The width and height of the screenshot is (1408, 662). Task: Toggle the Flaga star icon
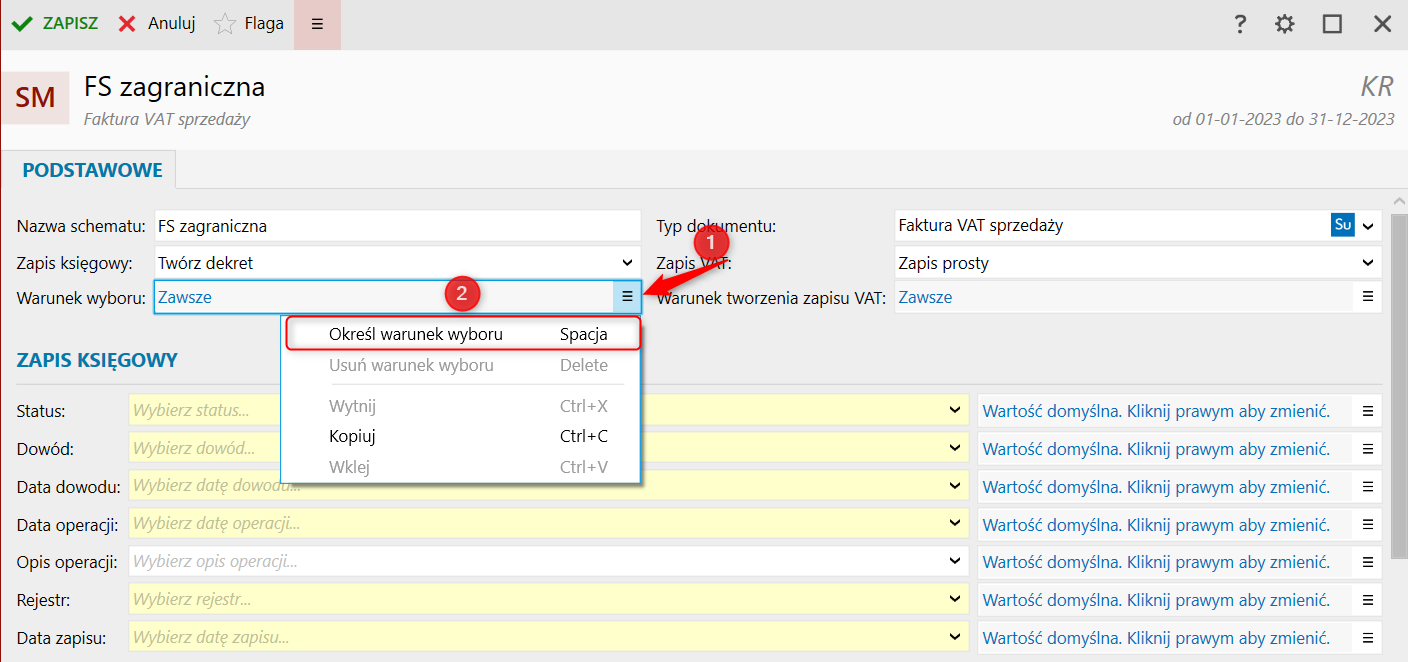point(226,24)
